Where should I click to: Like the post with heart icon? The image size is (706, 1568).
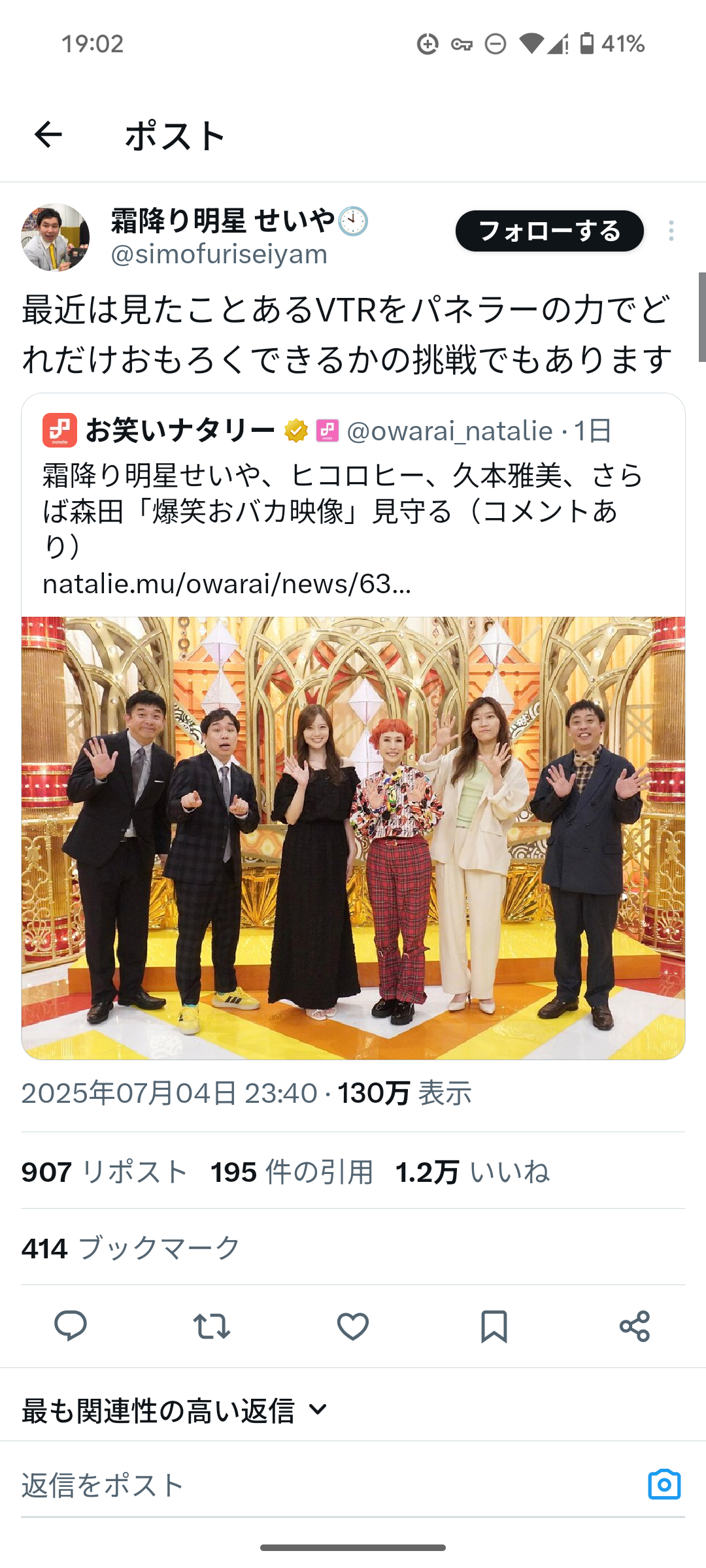(x=353, y=1326)
